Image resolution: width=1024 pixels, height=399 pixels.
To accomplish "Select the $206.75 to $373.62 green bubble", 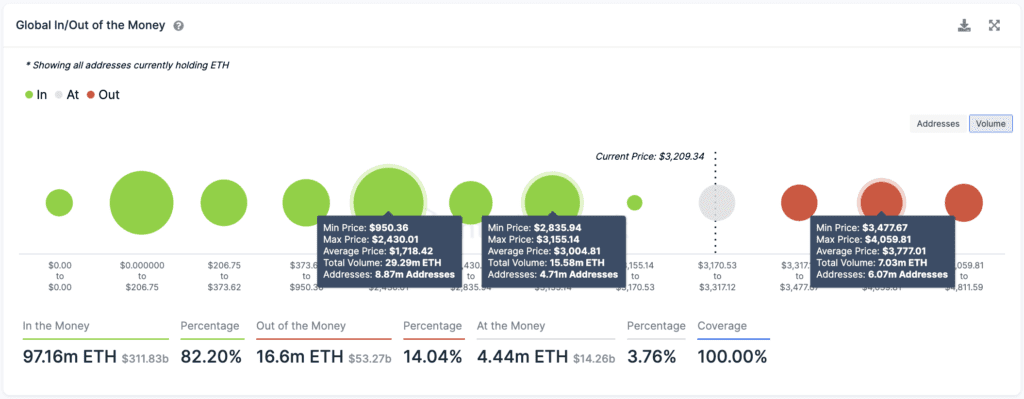I will 223,203.
